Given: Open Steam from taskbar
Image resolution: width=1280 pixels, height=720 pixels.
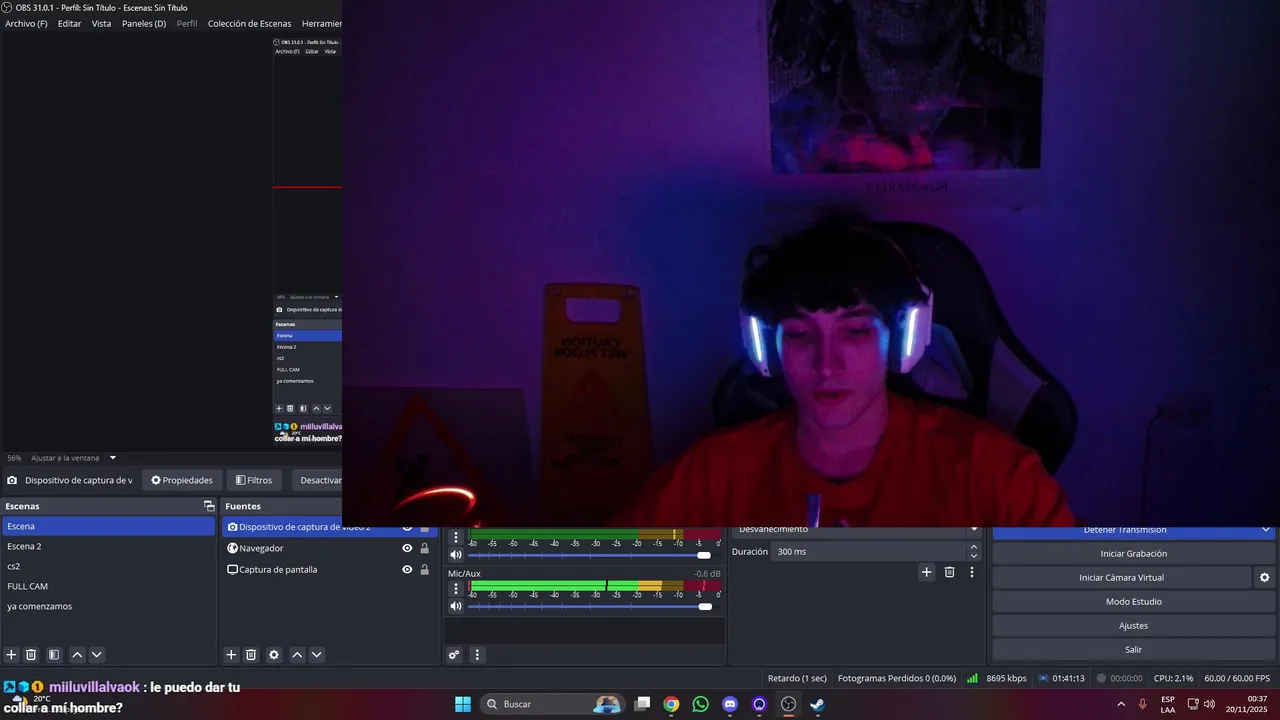Looking at the screenshot, I should coord(817,704).
